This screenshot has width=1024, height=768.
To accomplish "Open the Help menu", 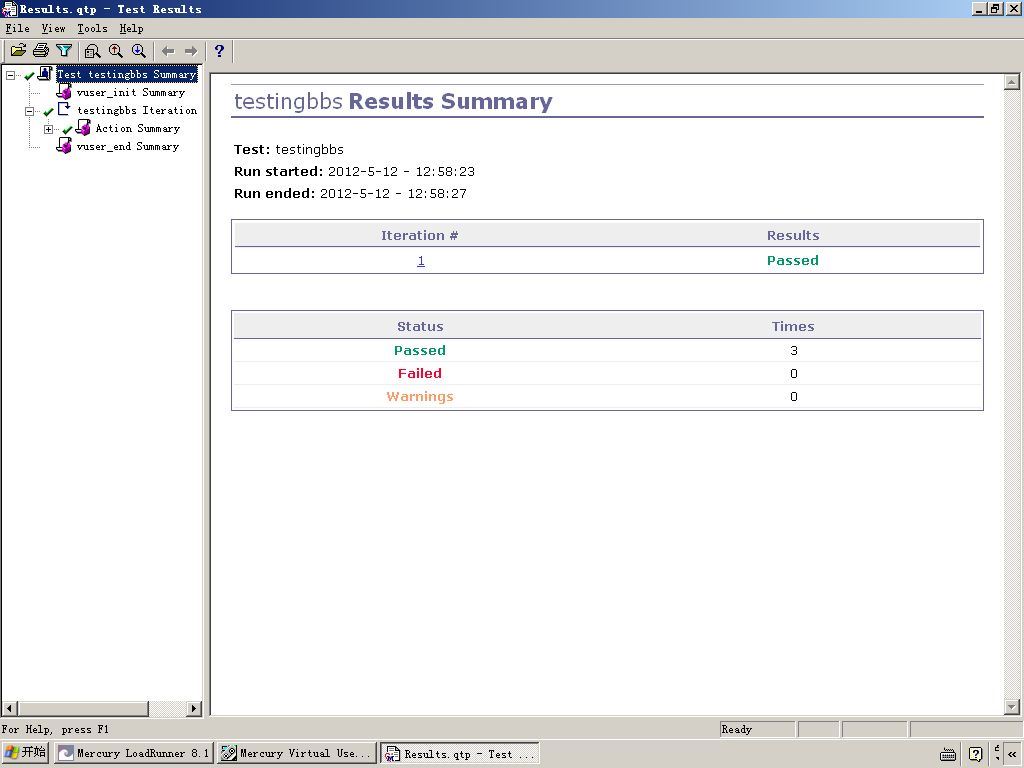I will (x=131, y=28).
